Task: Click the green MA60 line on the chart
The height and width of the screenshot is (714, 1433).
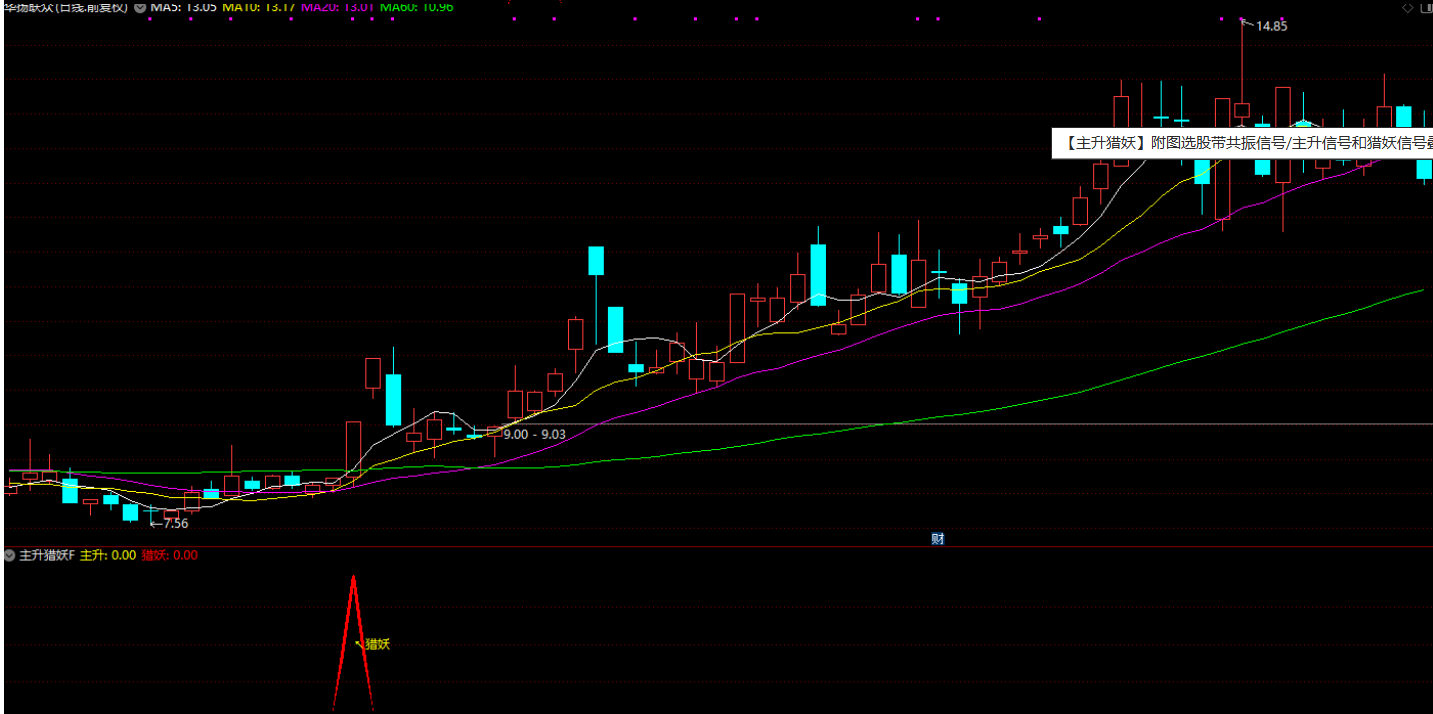Action: pyautogui.click(x=1100, y=380)
